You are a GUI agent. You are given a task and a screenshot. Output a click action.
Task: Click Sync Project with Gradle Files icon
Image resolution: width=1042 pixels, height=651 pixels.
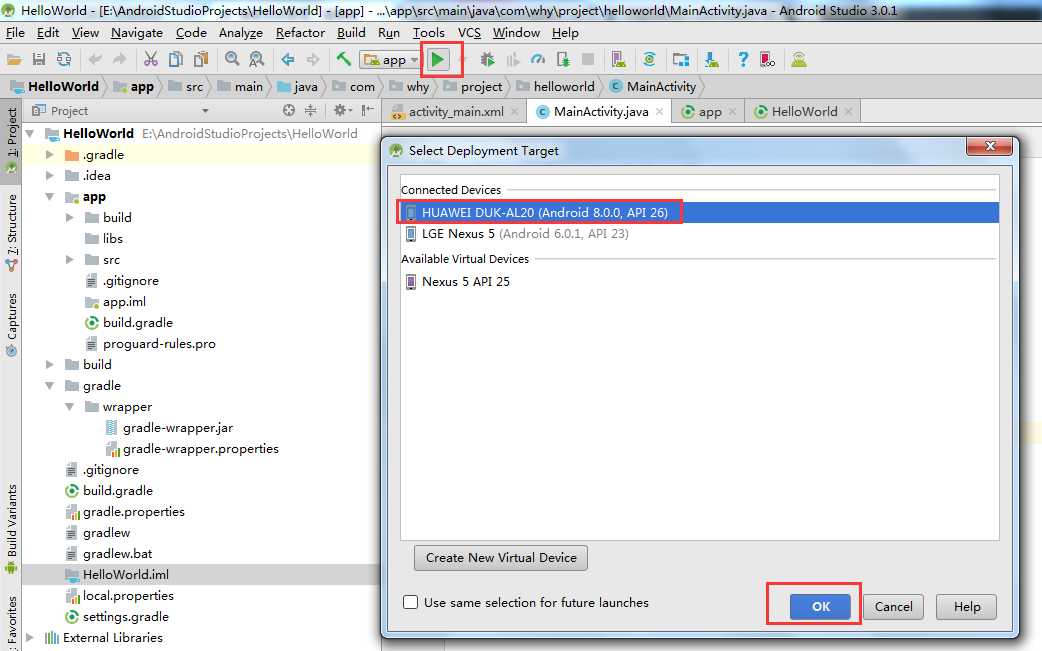[649, 60]
